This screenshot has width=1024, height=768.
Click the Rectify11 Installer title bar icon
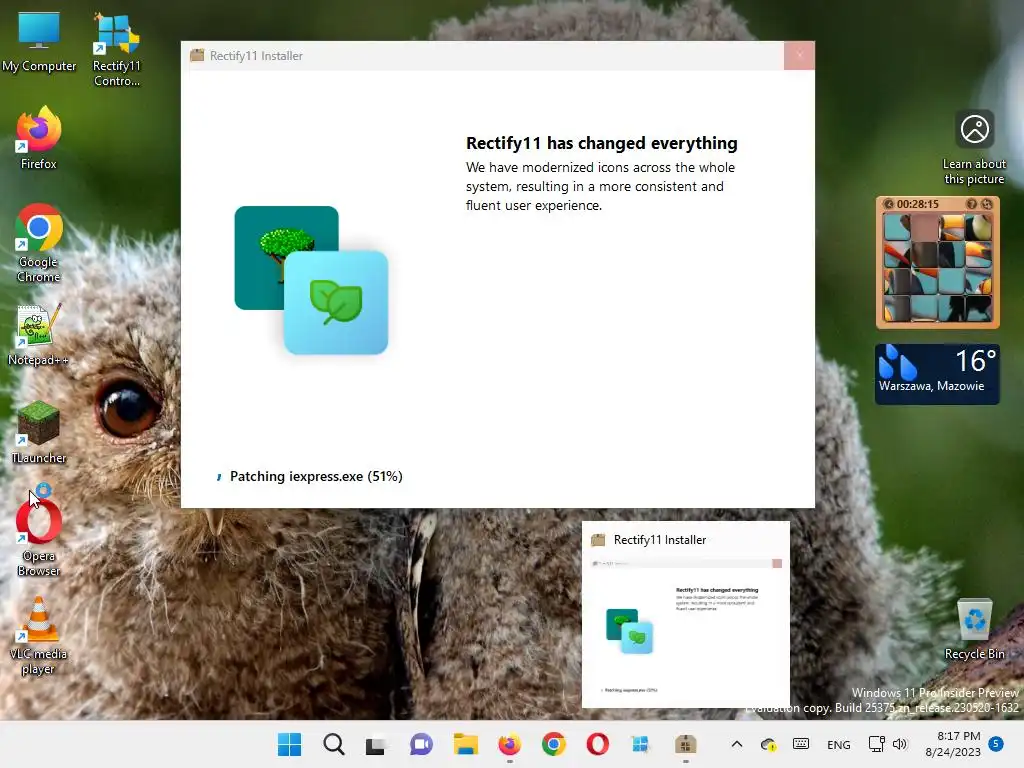click(197, 56)
